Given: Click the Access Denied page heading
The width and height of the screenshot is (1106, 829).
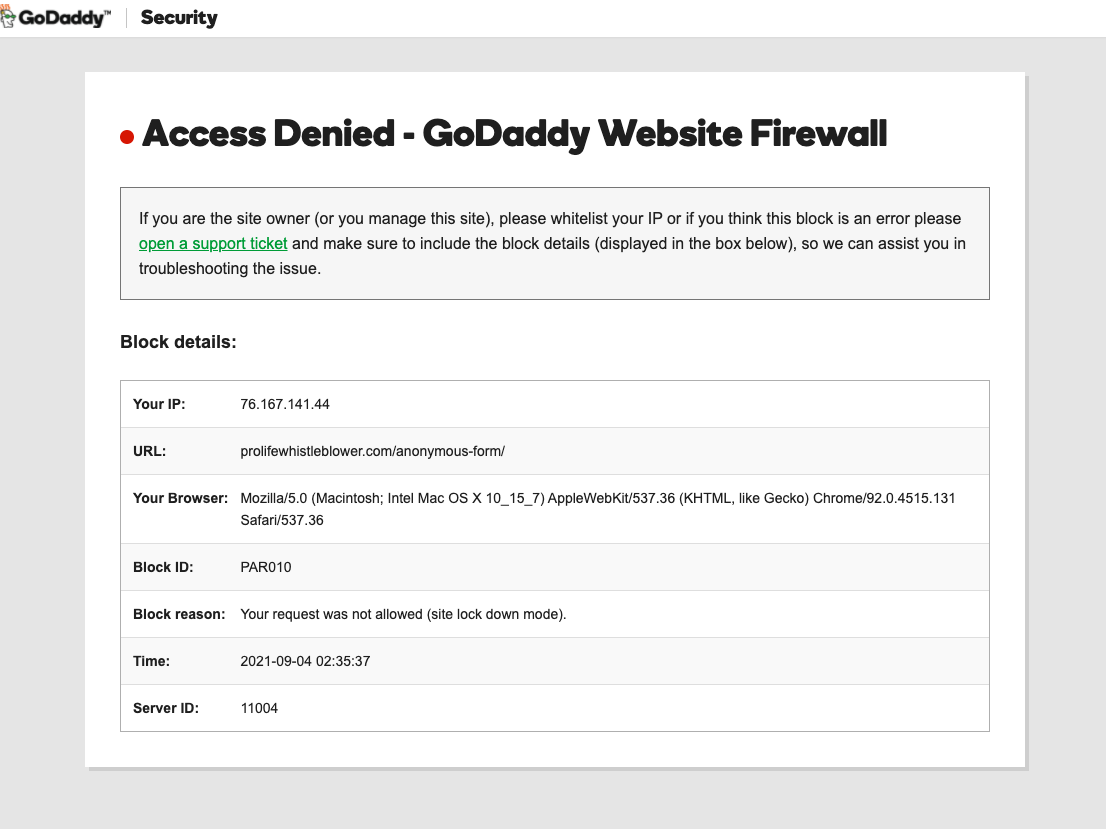Looking at the screenshot, I should coord(515,133).
